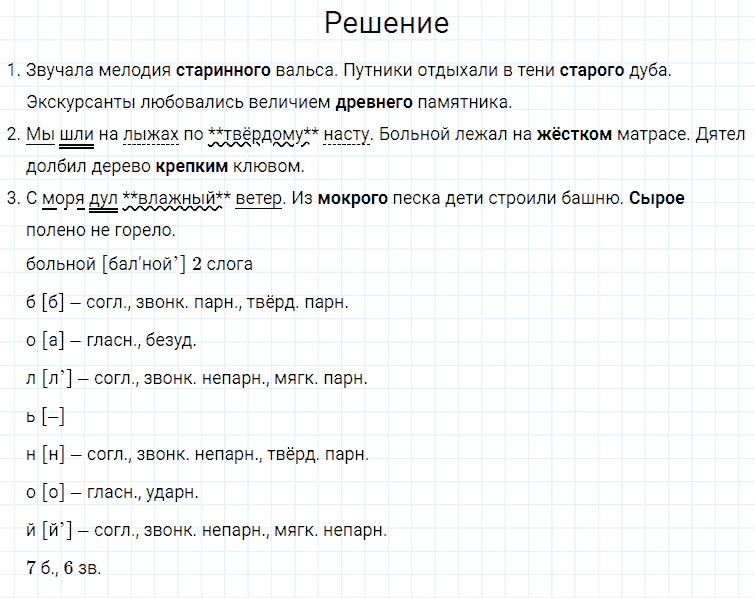Click the double-underlined word "дул"
Viewport: 755px width, 598px height.
click(x=103, y=198)
